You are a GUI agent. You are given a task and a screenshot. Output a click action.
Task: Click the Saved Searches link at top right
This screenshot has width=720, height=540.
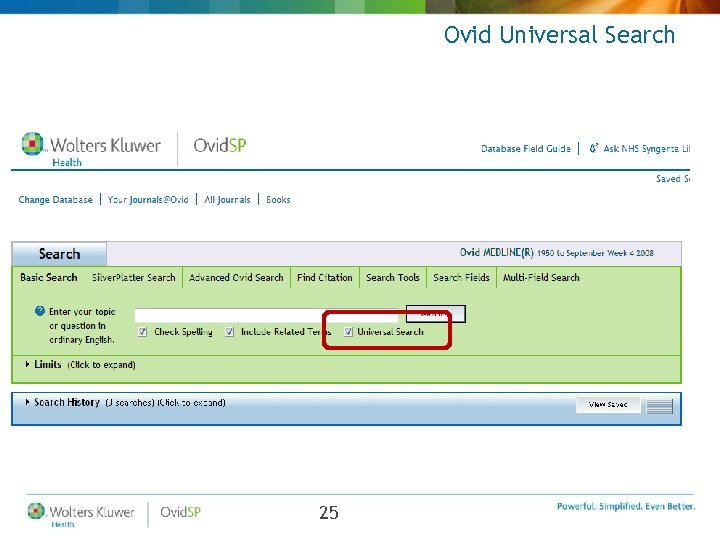[673, 179]
